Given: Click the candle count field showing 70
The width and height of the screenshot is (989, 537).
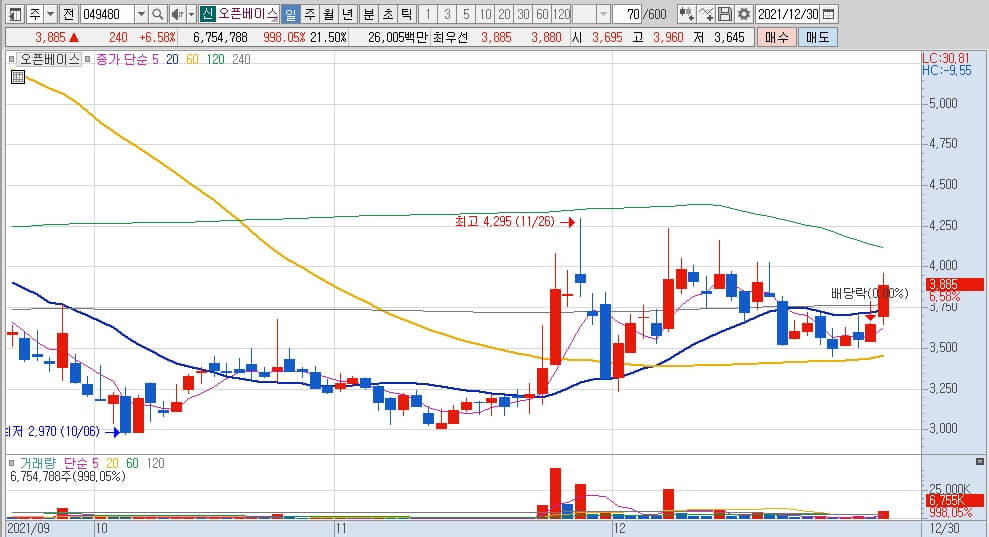Looking at the screenshot, I should point(628,14).
